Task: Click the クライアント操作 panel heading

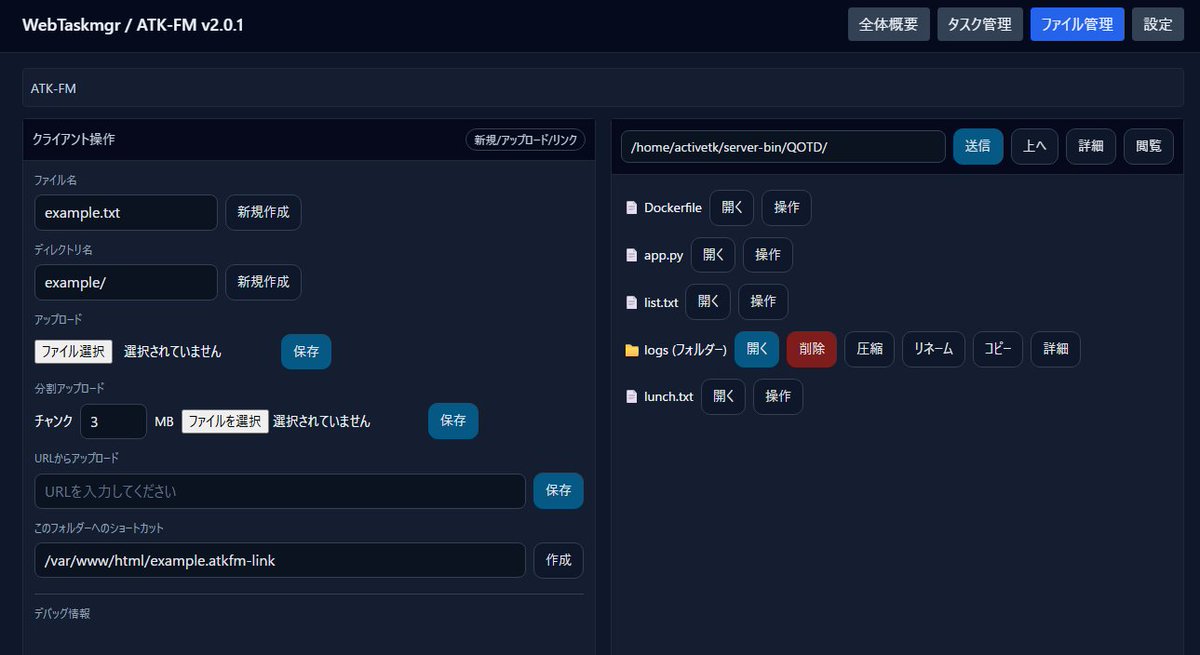Action: 74,140
